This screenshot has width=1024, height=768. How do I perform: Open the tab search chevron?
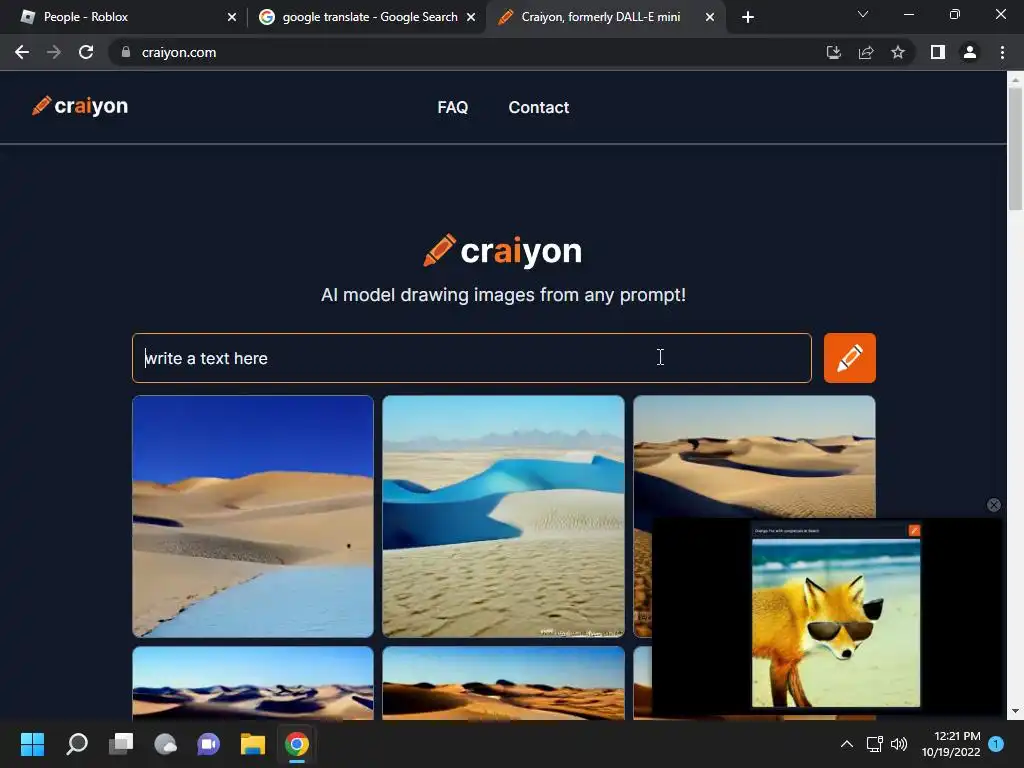point(863,14)
